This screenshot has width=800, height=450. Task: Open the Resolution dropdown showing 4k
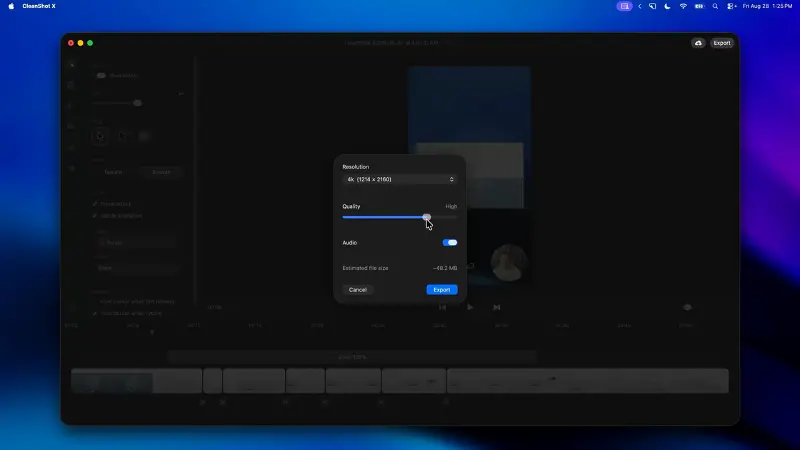click(x=400, y=179)
